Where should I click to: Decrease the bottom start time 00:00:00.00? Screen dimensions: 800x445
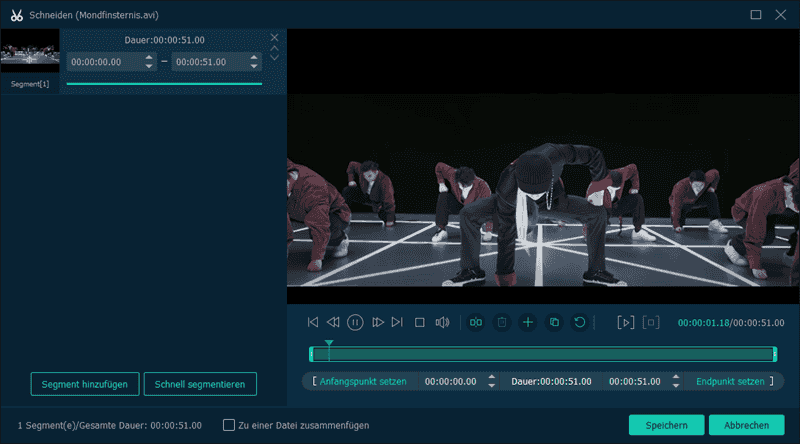(491, 386)
